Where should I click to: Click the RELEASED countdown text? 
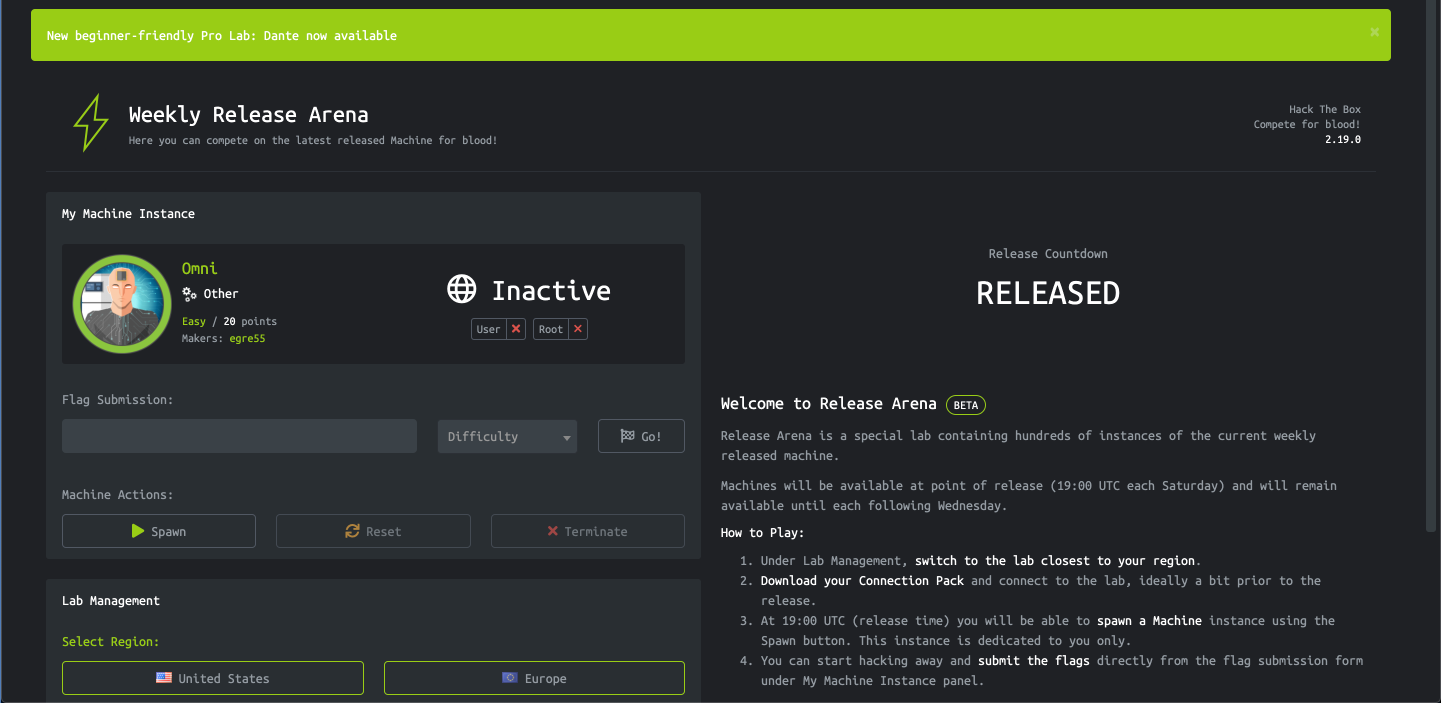click(1048, 293)
